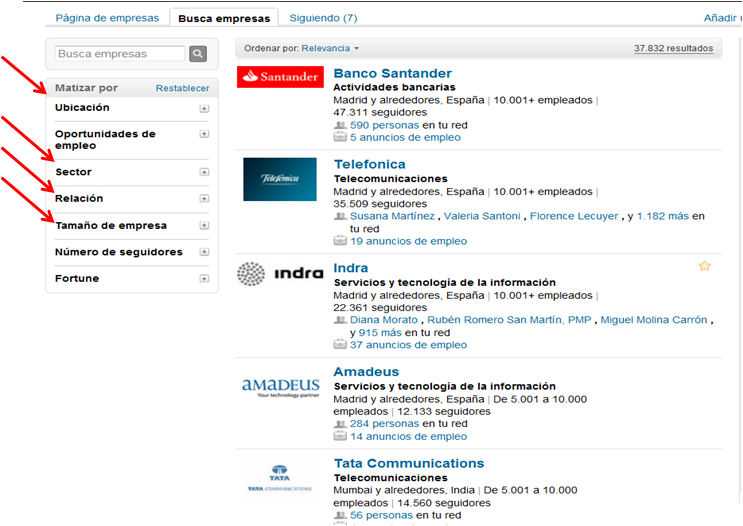Click briefcase icon beside 14 anuncios de empleo
Viewport: 743px width, 526px height.
click(x=340, y=436)
